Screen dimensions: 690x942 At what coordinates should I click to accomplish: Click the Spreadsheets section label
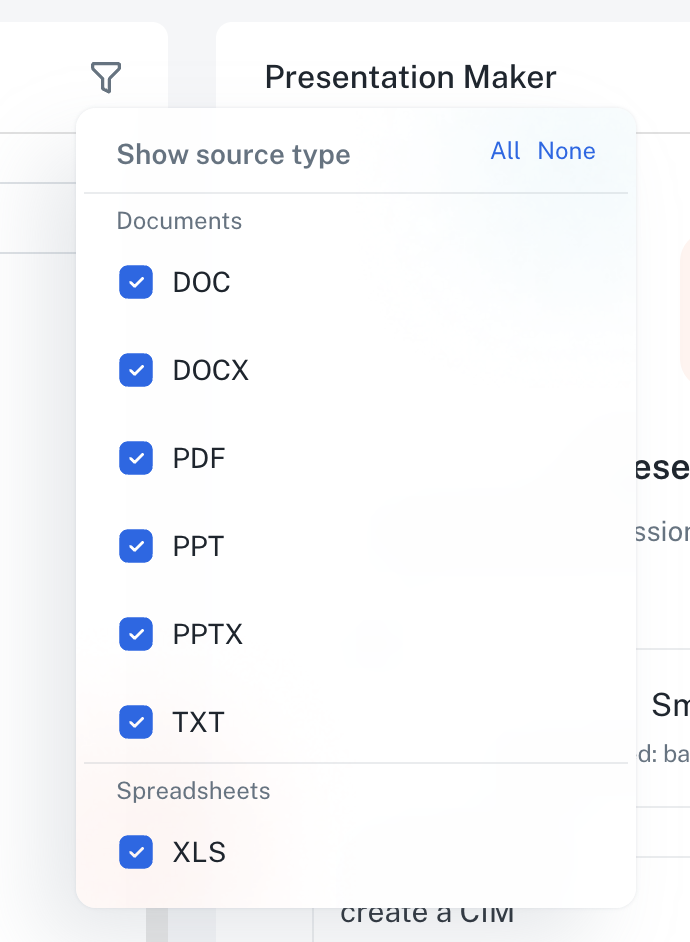tap(193, 791)
